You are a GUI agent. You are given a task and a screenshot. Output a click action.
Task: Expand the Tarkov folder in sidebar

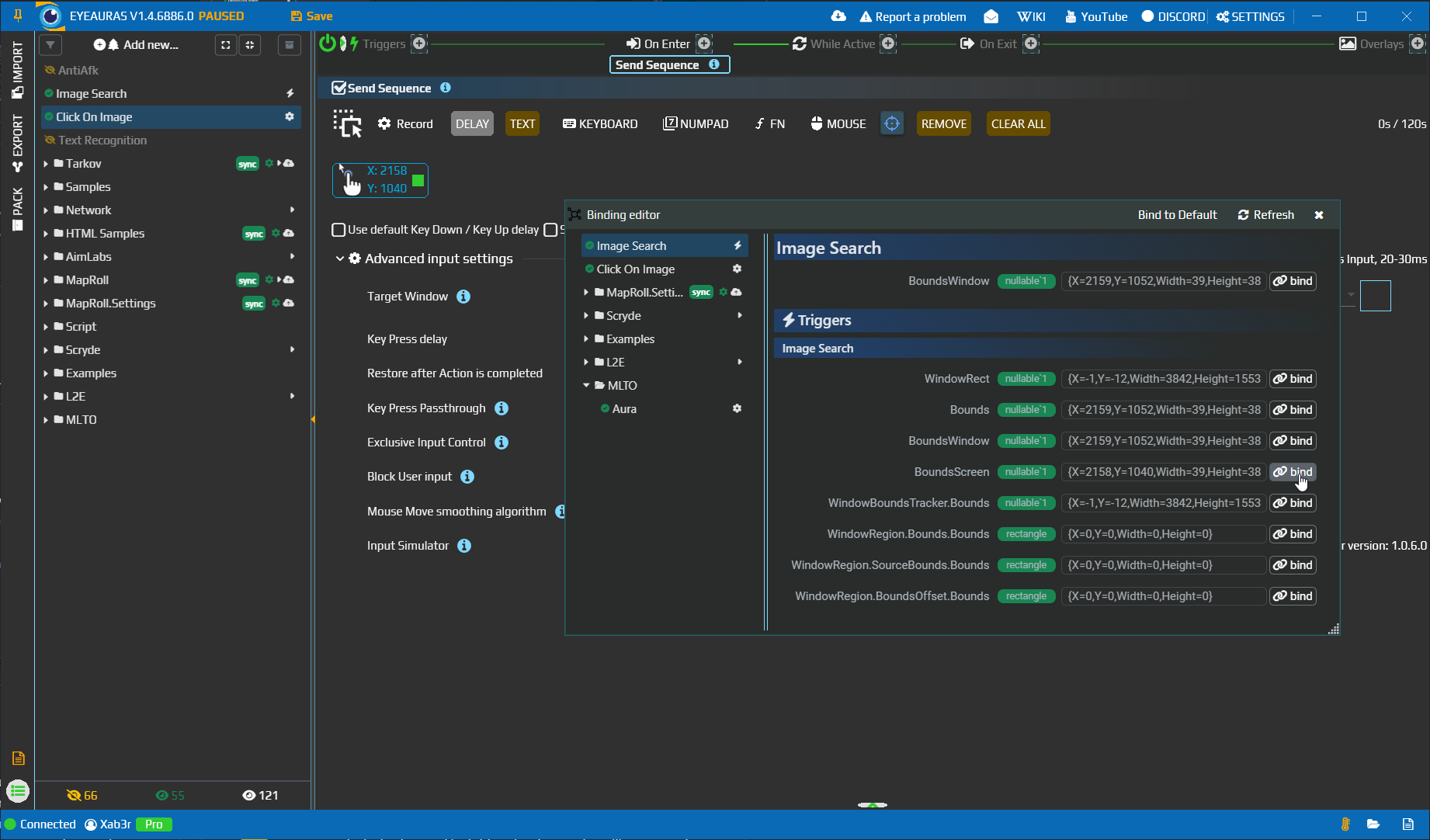(46, 164)
